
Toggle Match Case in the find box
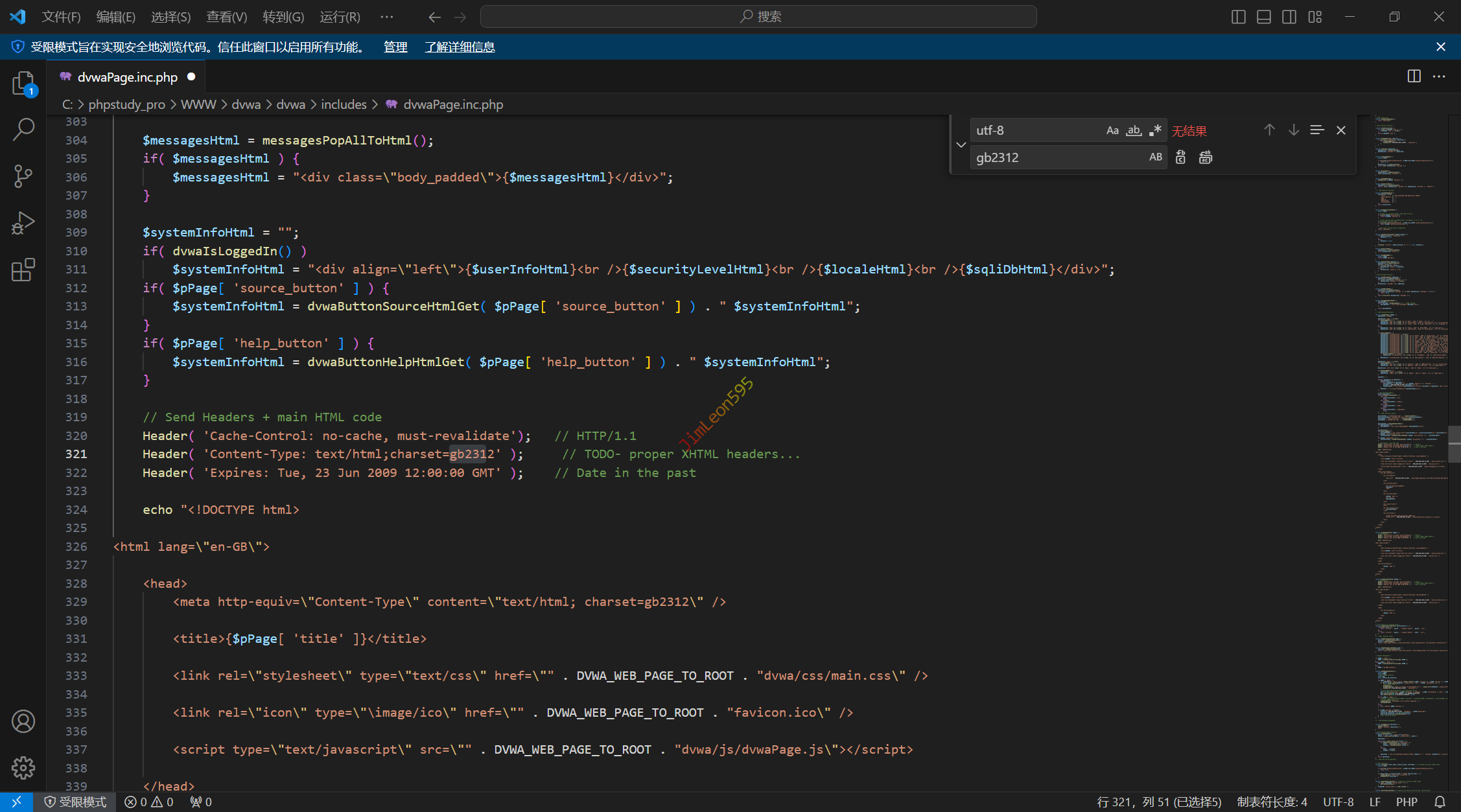tap(1112, 130)
